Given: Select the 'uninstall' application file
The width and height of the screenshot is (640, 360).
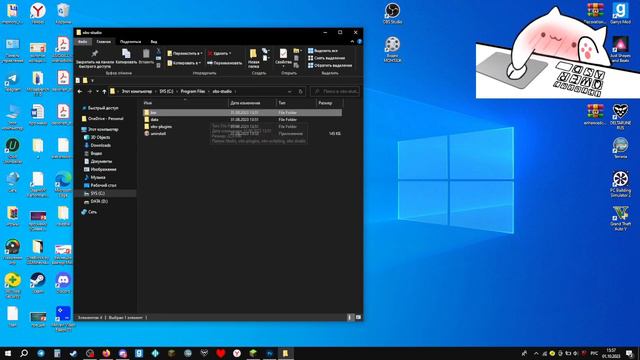Looking at the screenshot, I should point(242,133).
